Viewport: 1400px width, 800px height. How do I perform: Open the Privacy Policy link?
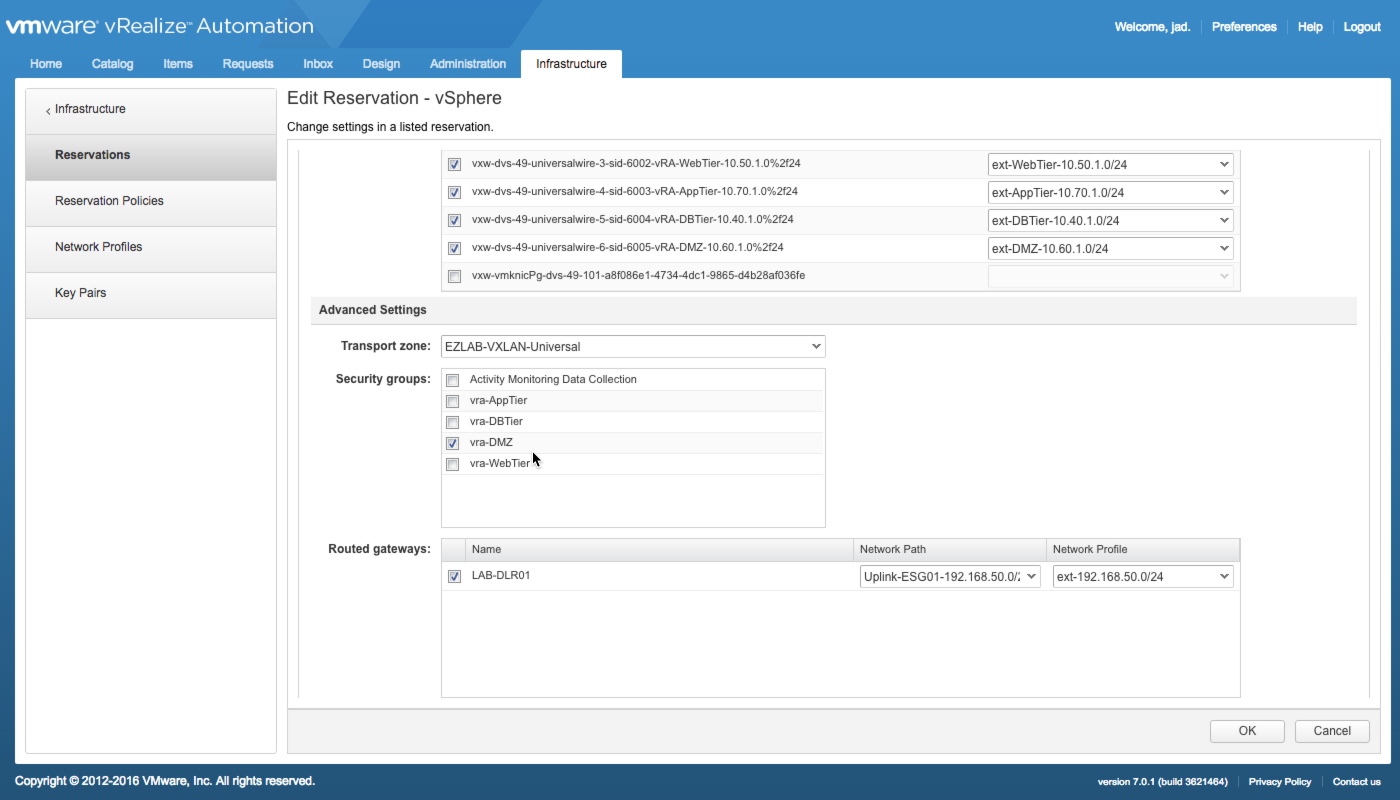point(1280,782)
